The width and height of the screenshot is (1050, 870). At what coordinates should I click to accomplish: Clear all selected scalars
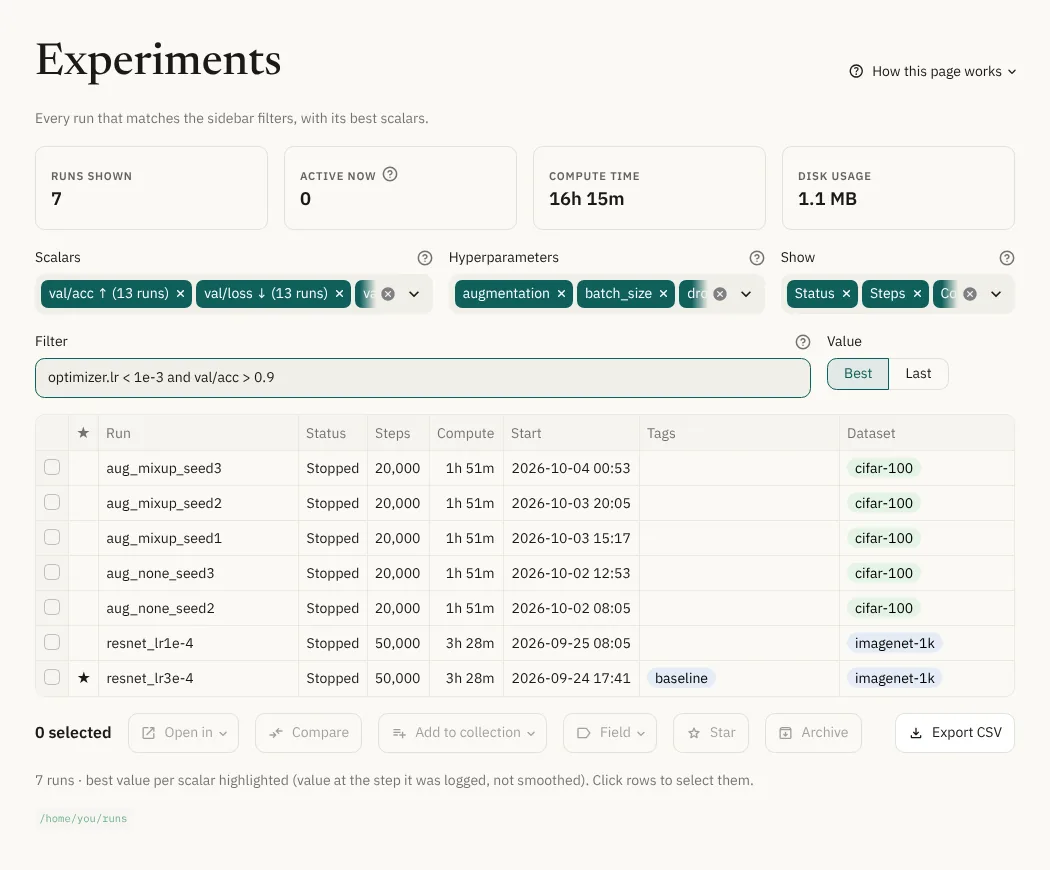(388, 294)
